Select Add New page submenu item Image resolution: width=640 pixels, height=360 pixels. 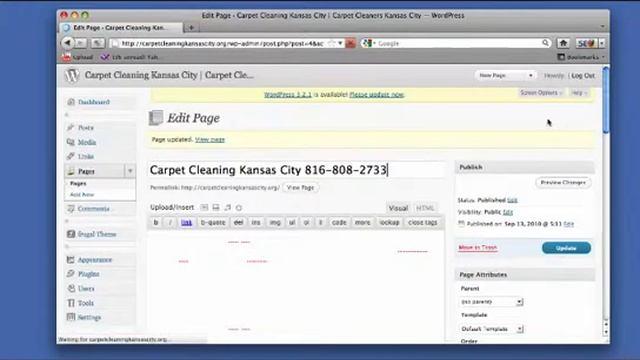pos(82,195)
